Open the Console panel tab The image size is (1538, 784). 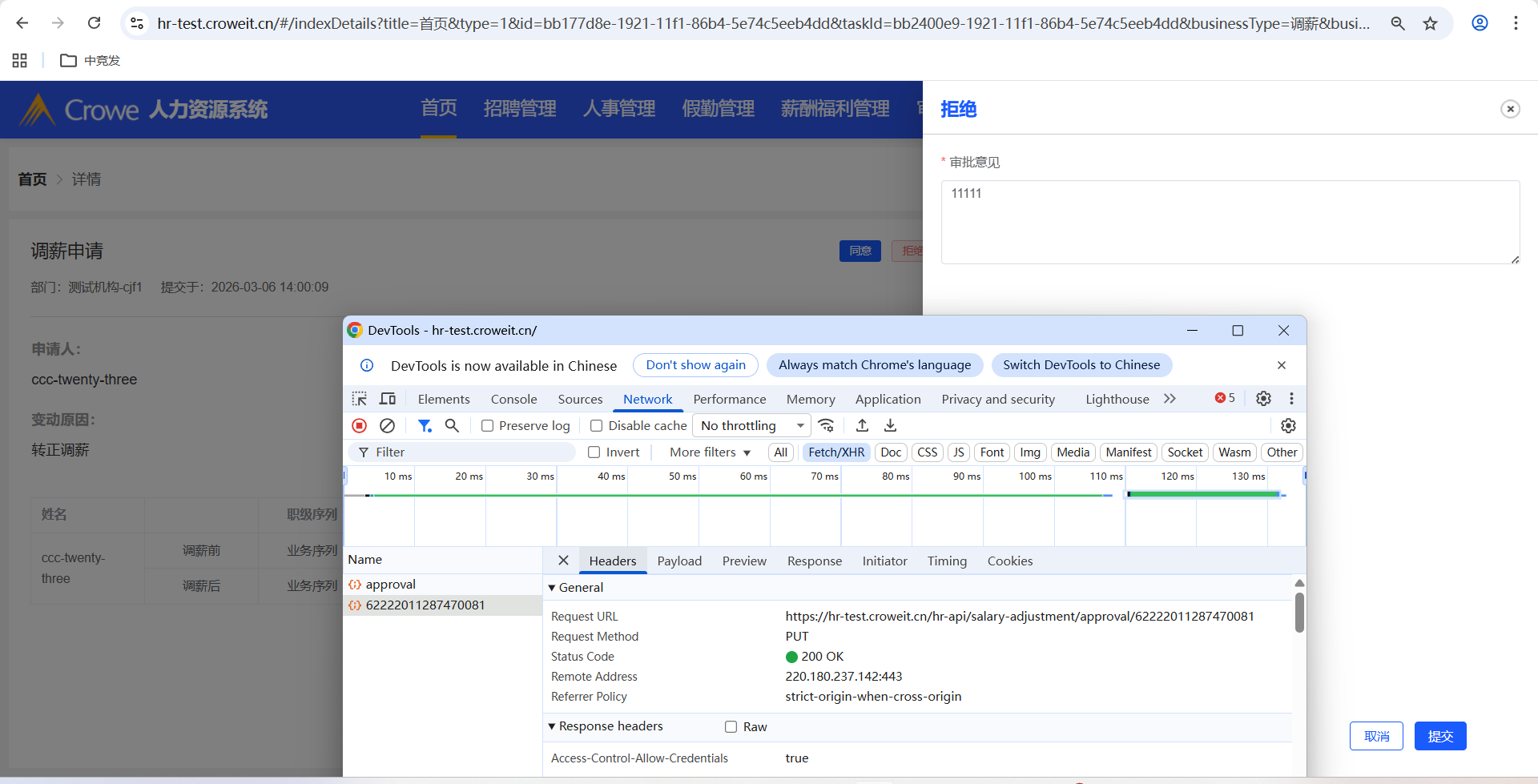[x=513, y=400]
